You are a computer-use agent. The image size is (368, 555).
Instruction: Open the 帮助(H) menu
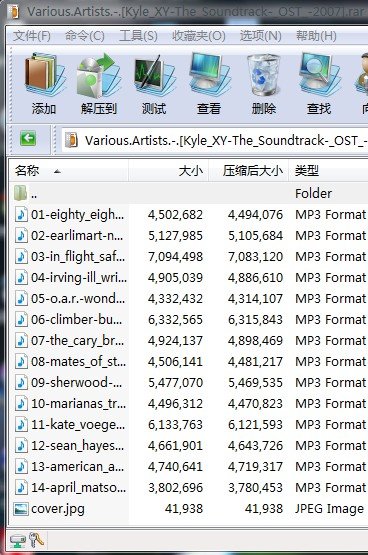point(316,36)
